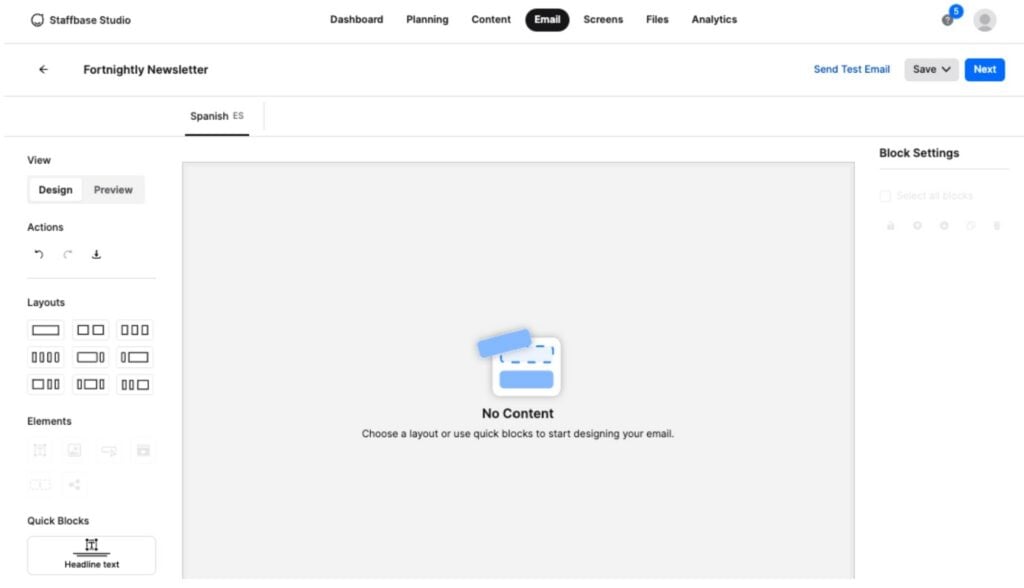This screenshot has height=588, width=1024.
Task: Add the Headline text quick block
Action: (x=91, y=555)
